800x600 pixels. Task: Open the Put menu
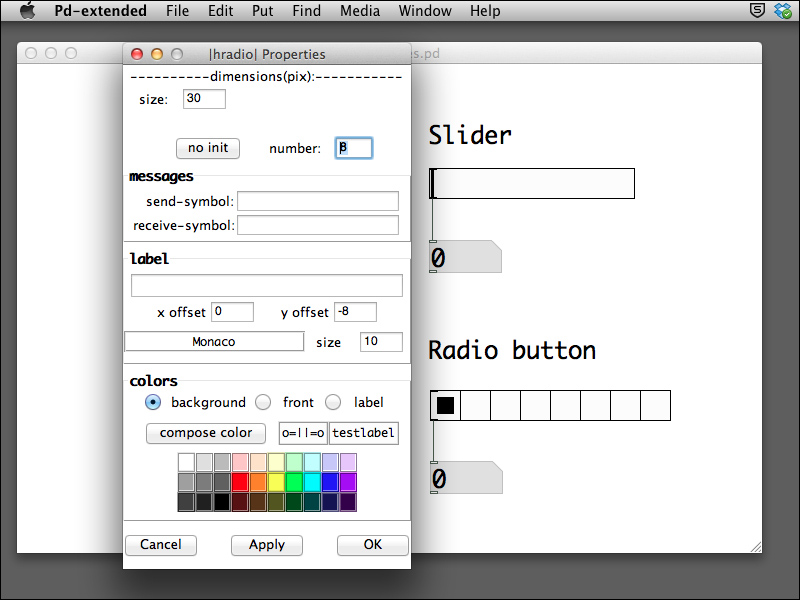point(262,11)
